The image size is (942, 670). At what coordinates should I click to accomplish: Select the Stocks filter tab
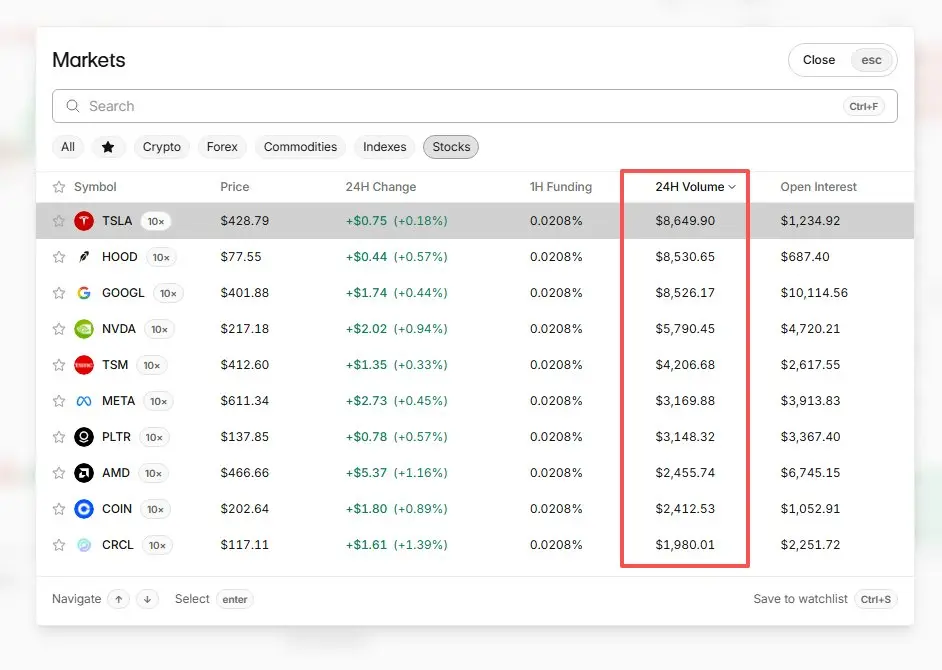click(x=451, y=147)
